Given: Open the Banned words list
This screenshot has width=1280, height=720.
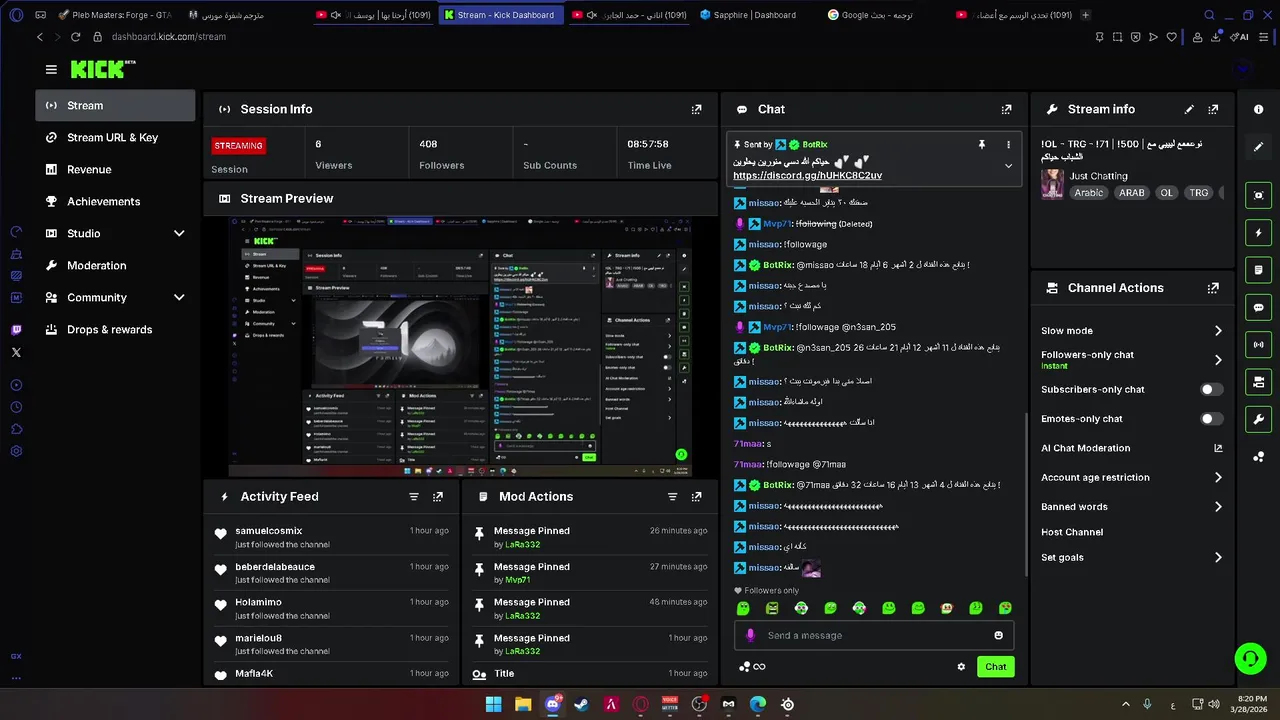Looking at the screenshot, I should (x=1131, y=507).
